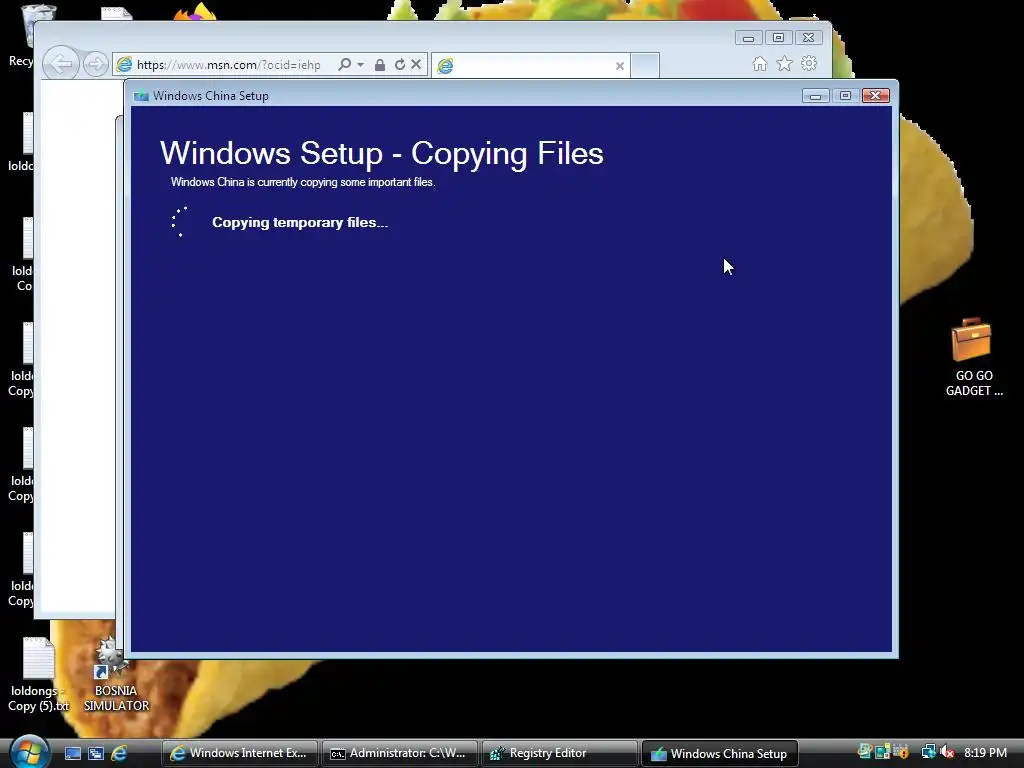Close the blank Internet Explorer tab
This screenshot has height=768, width=1024.
[620, 65]
